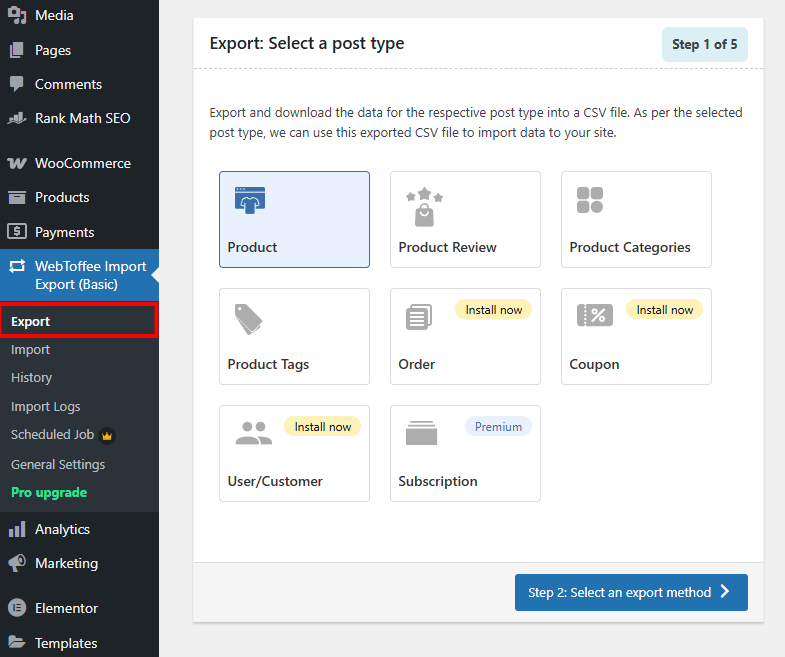Open History in the sidebar

pyautogui.click(x=32, y=378)
